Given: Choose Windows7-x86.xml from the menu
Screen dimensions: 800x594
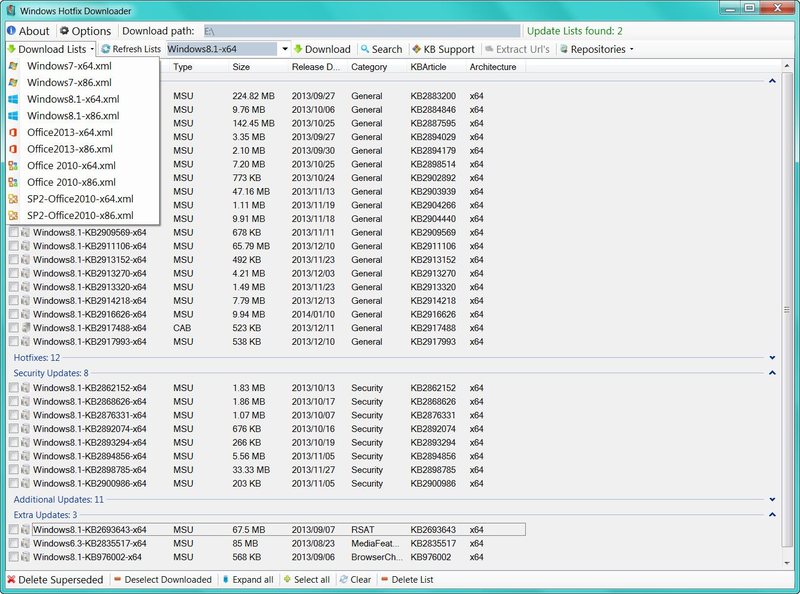Looking at the screenshot, I should pyautogui.click(x=83, y=83).
